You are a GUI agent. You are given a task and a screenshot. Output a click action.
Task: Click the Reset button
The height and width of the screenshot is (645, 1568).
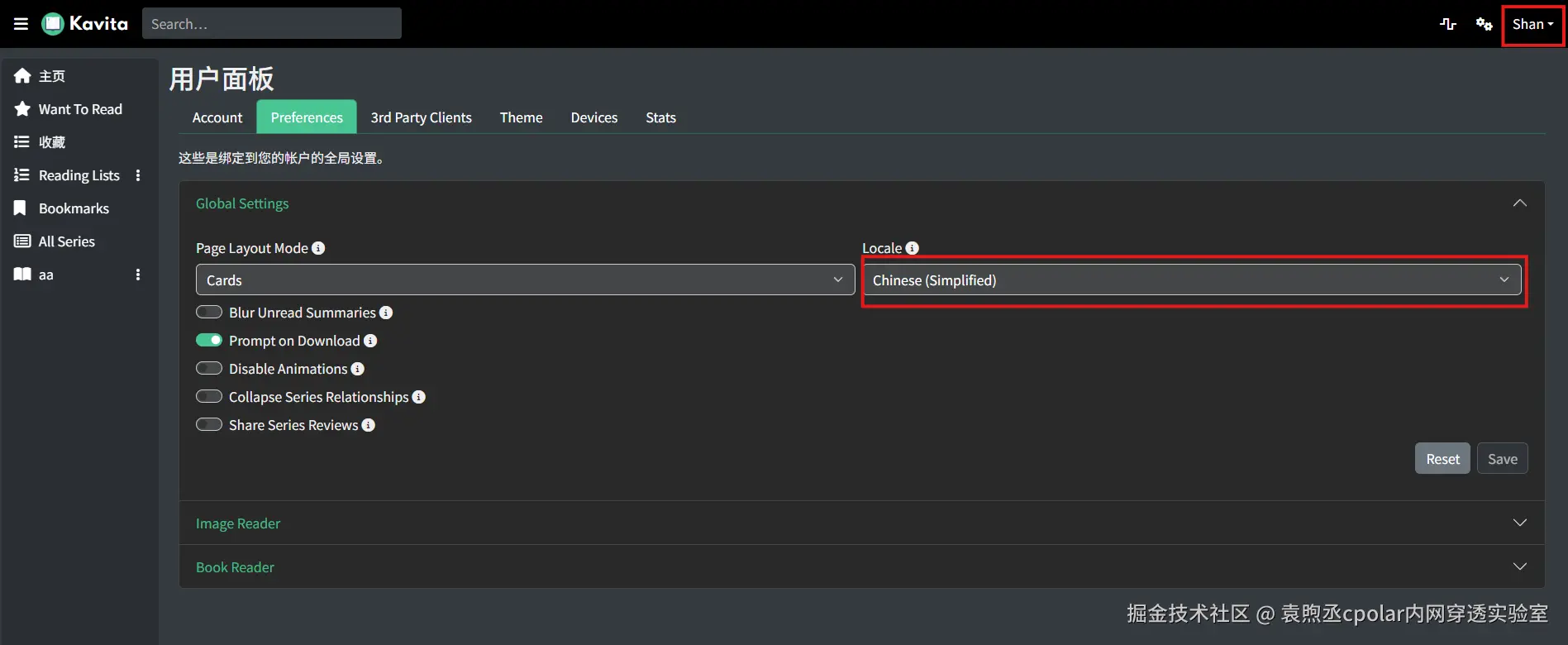point(1442,459)
